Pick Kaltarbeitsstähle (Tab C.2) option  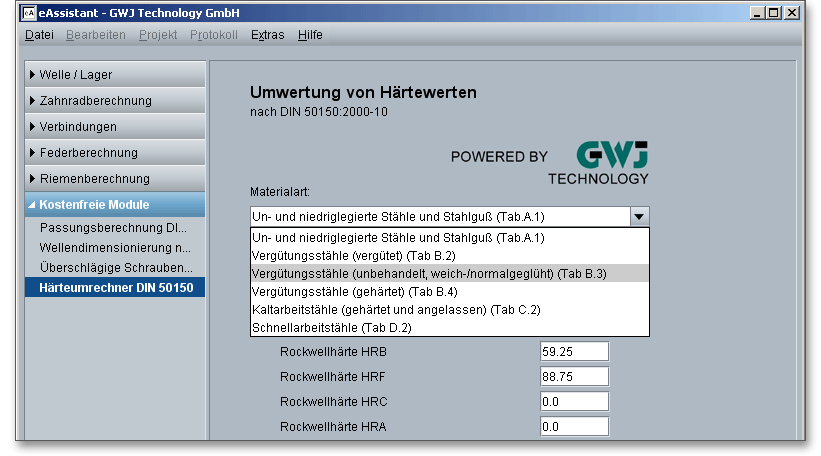(396, 309)
